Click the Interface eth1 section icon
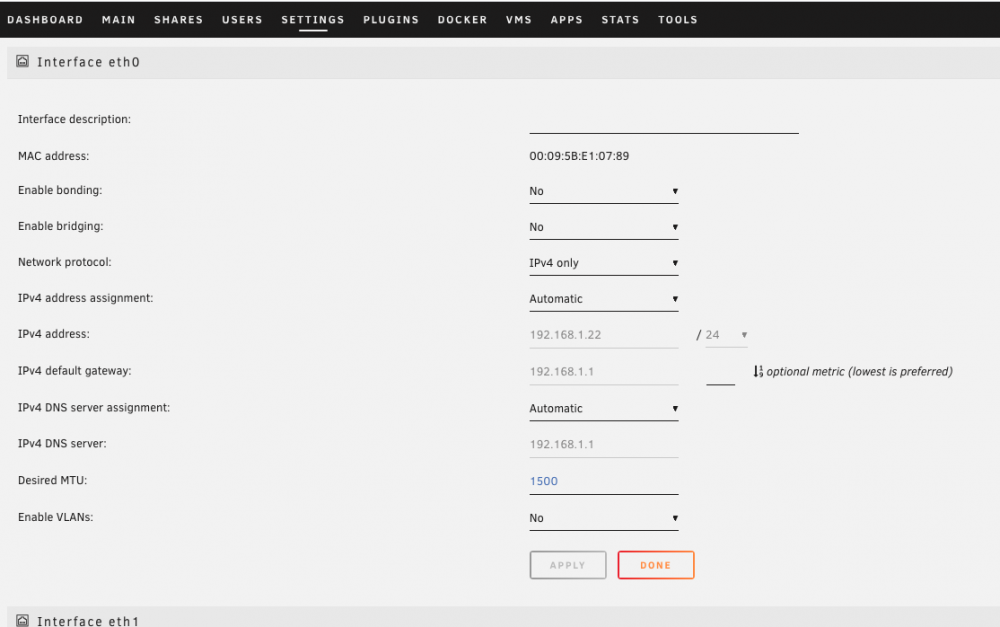Viewport: 1000px width, 627px height. point(22,621)
